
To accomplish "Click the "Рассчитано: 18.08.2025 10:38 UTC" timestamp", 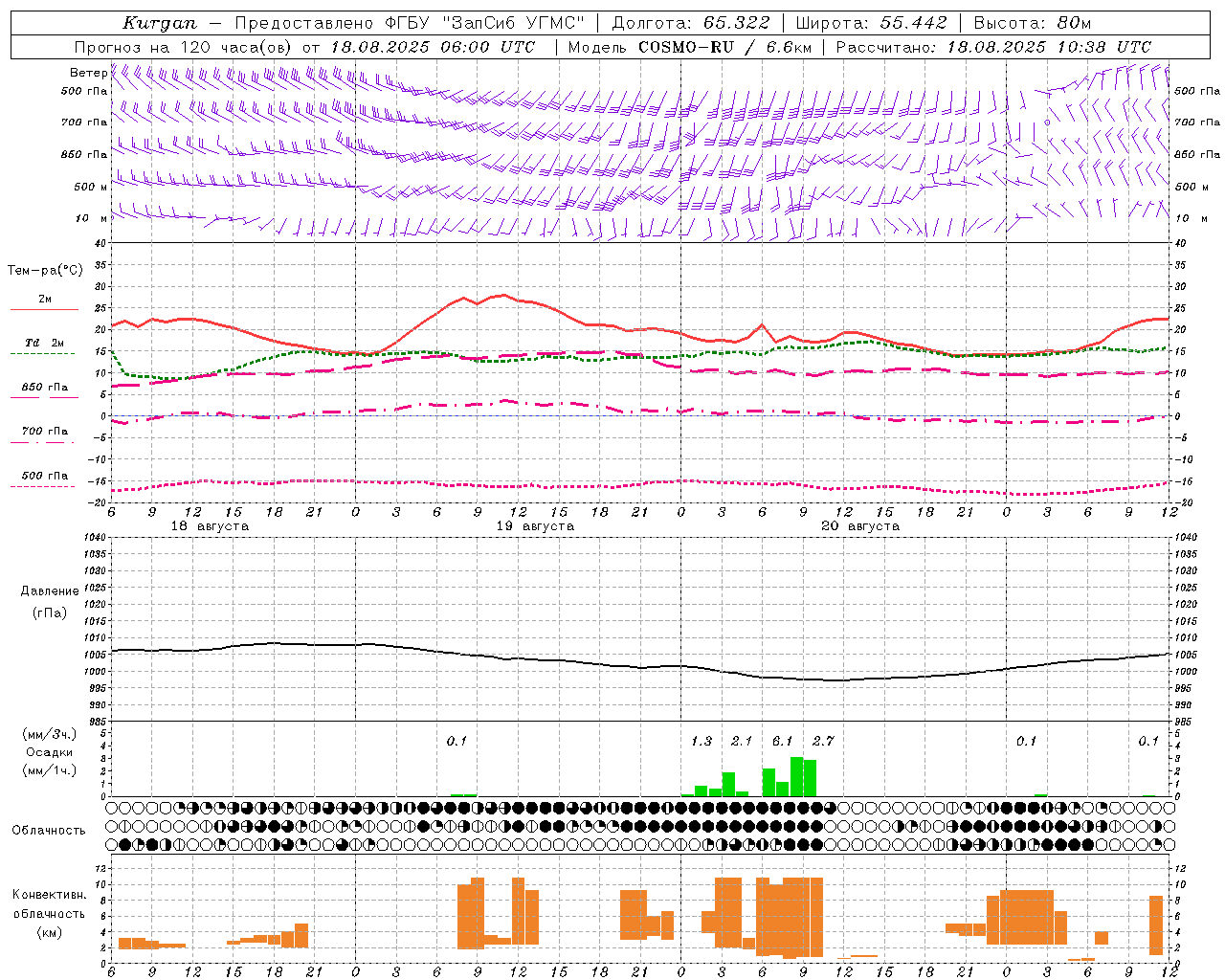I will (993, 47).
